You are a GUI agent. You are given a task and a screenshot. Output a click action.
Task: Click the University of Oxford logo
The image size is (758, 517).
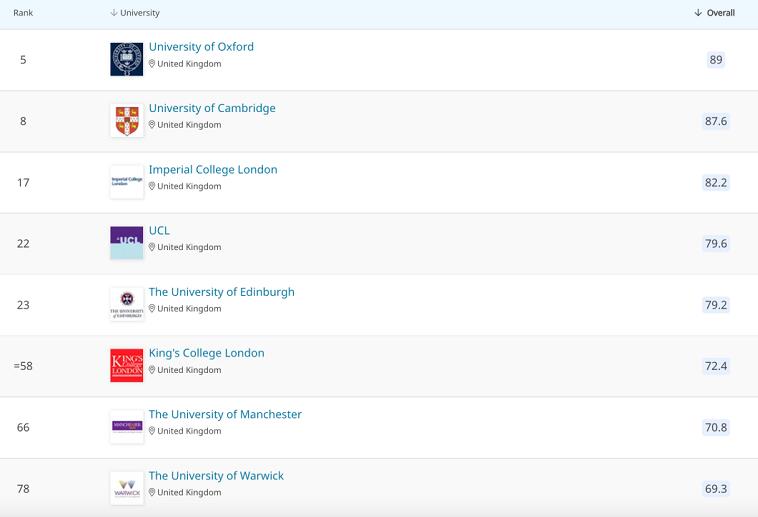click(127, 60)
